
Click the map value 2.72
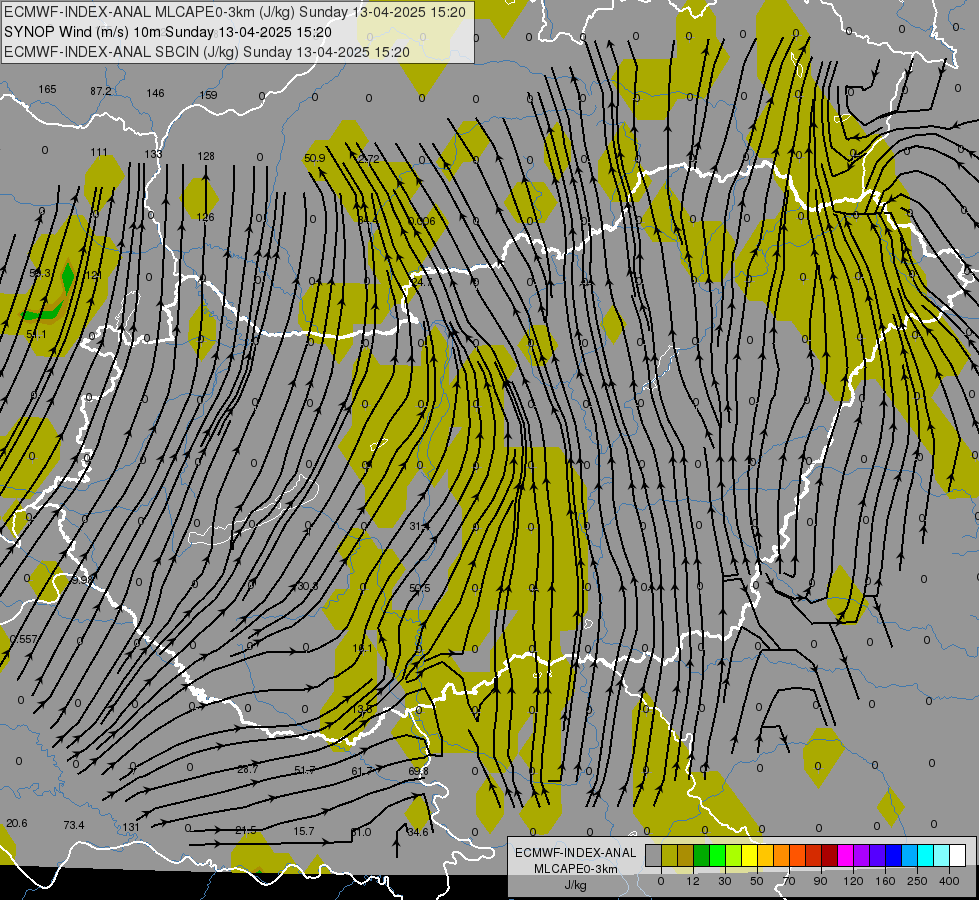pos(368,159)
